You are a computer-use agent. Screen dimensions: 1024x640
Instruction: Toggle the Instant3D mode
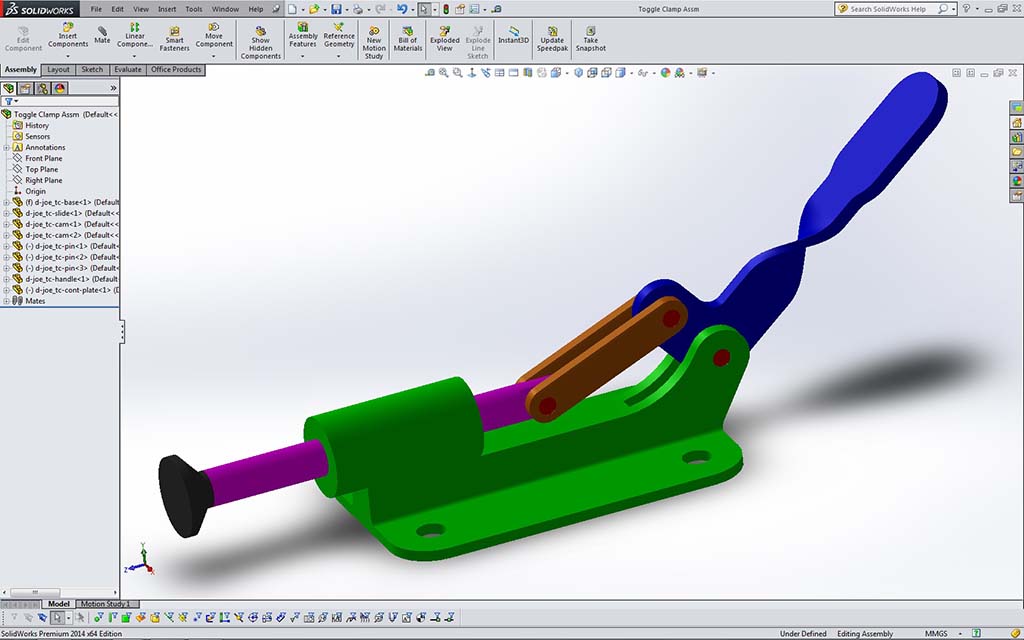(513, 33)
